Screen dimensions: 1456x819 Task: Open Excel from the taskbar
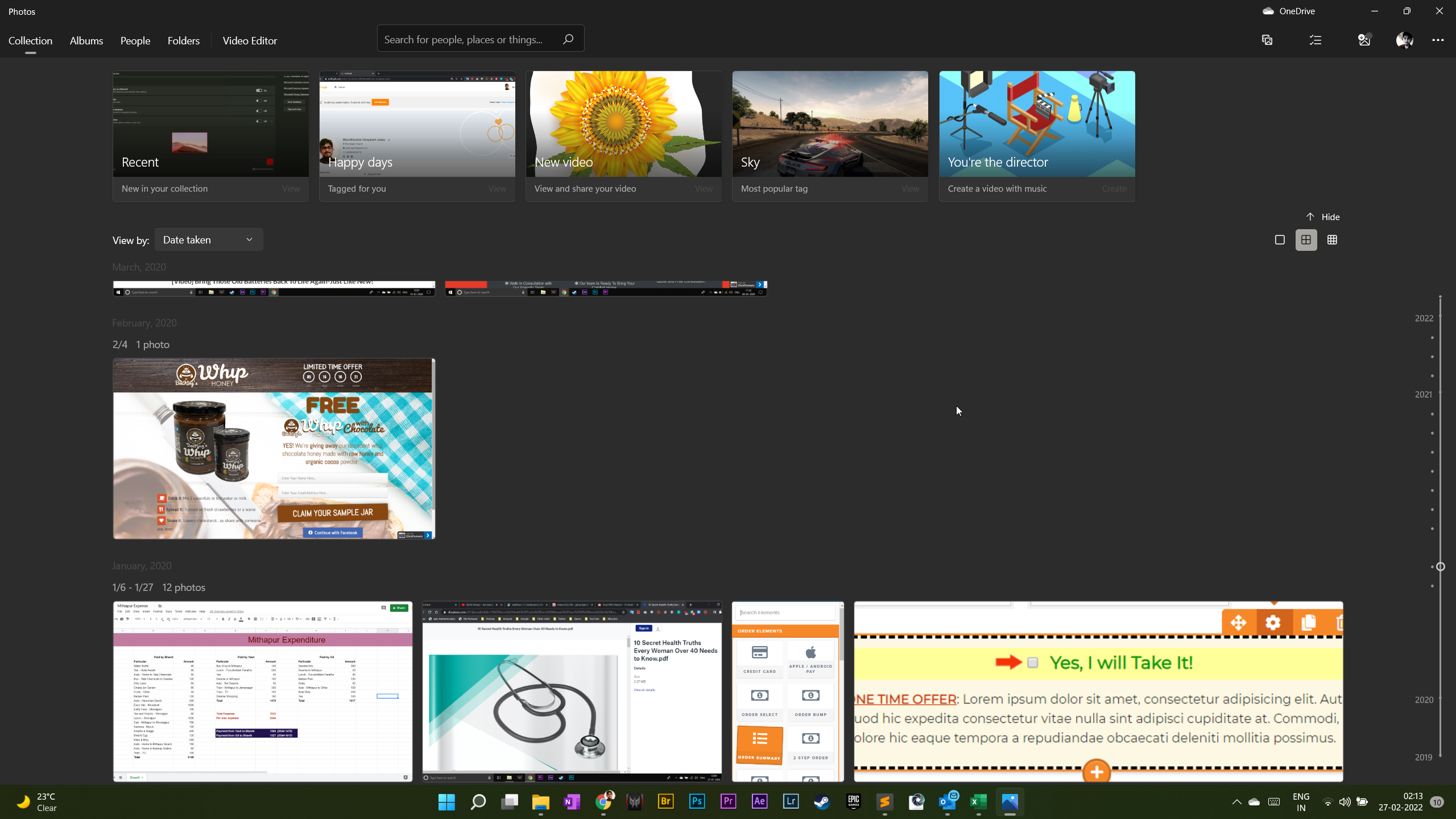[979, 802]
